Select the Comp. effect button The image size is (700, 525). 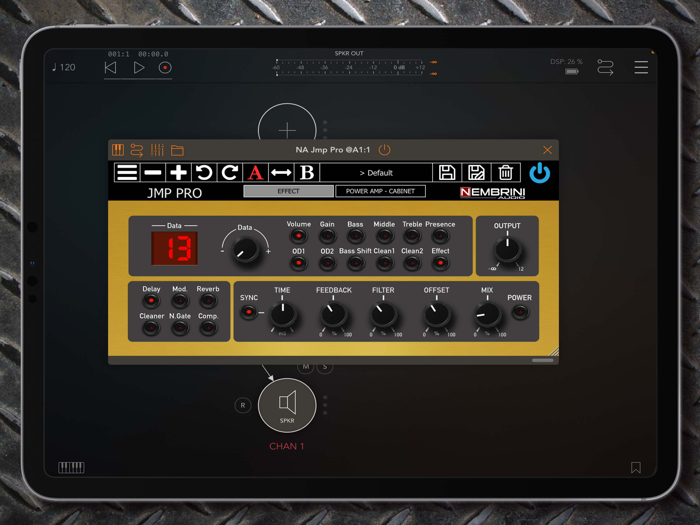[208, 328]
